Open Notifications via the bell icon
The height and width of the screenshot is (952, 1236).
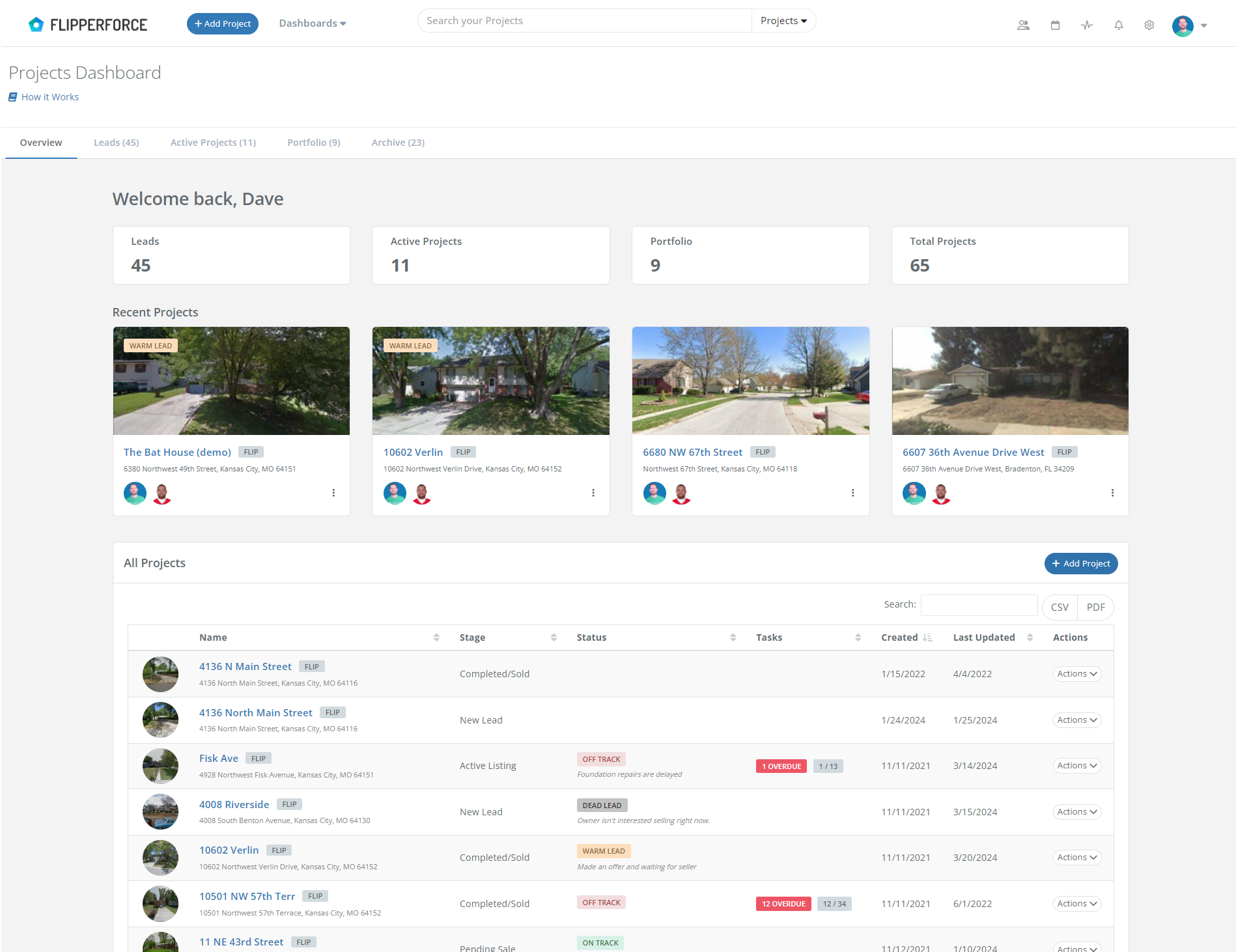click(1118, 25)
